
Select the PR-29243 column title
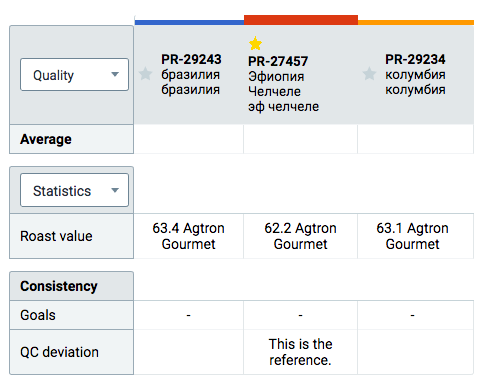[191, 59]
